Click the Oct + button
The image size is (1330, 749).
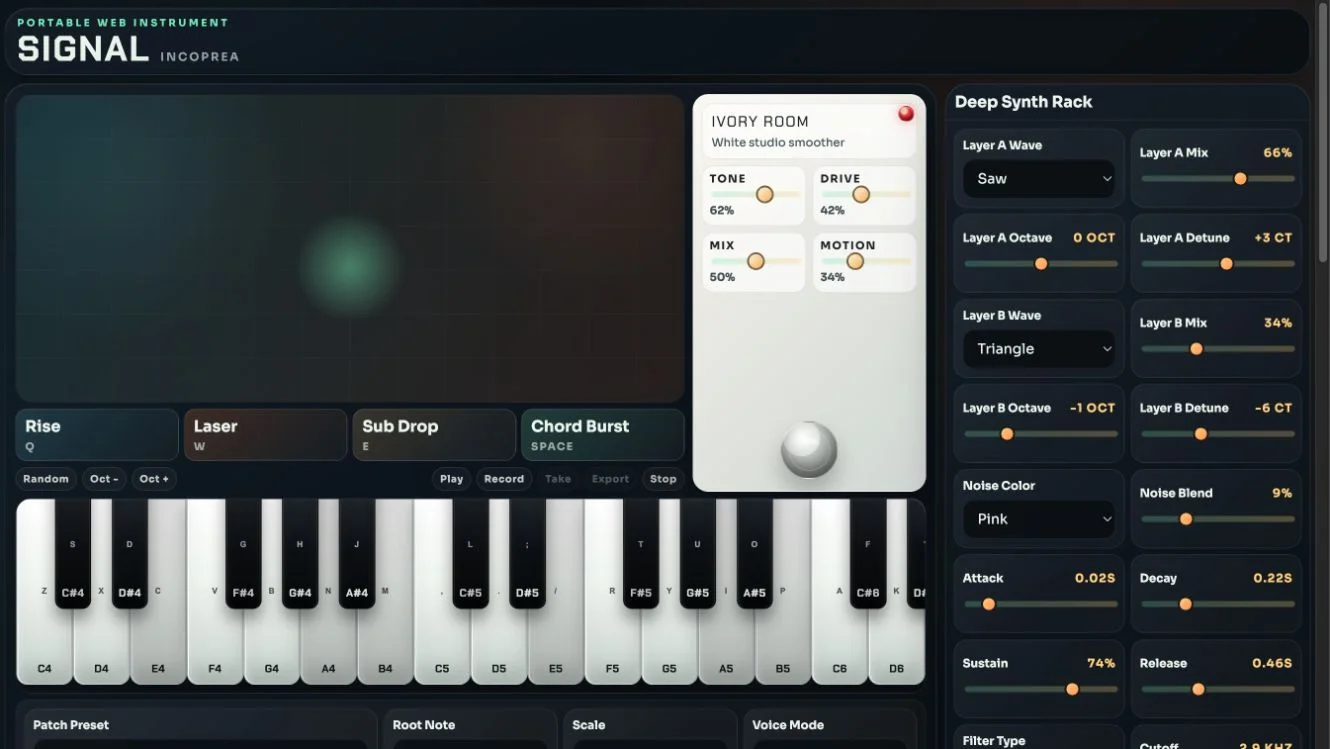tap(154, 479)
